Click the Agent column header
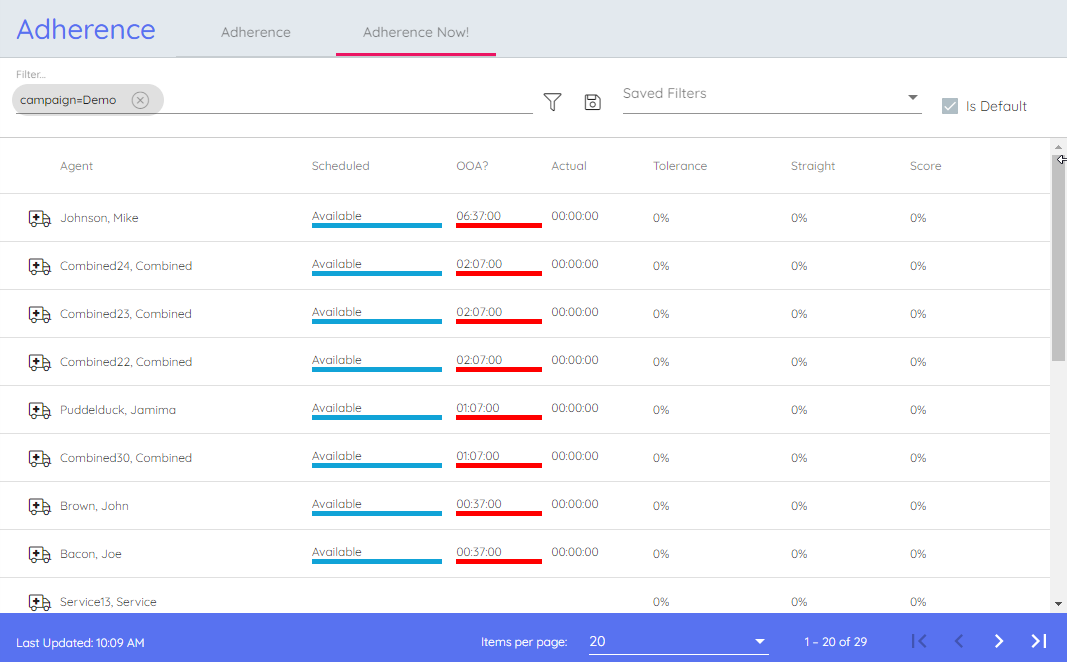 click(77, 166)
